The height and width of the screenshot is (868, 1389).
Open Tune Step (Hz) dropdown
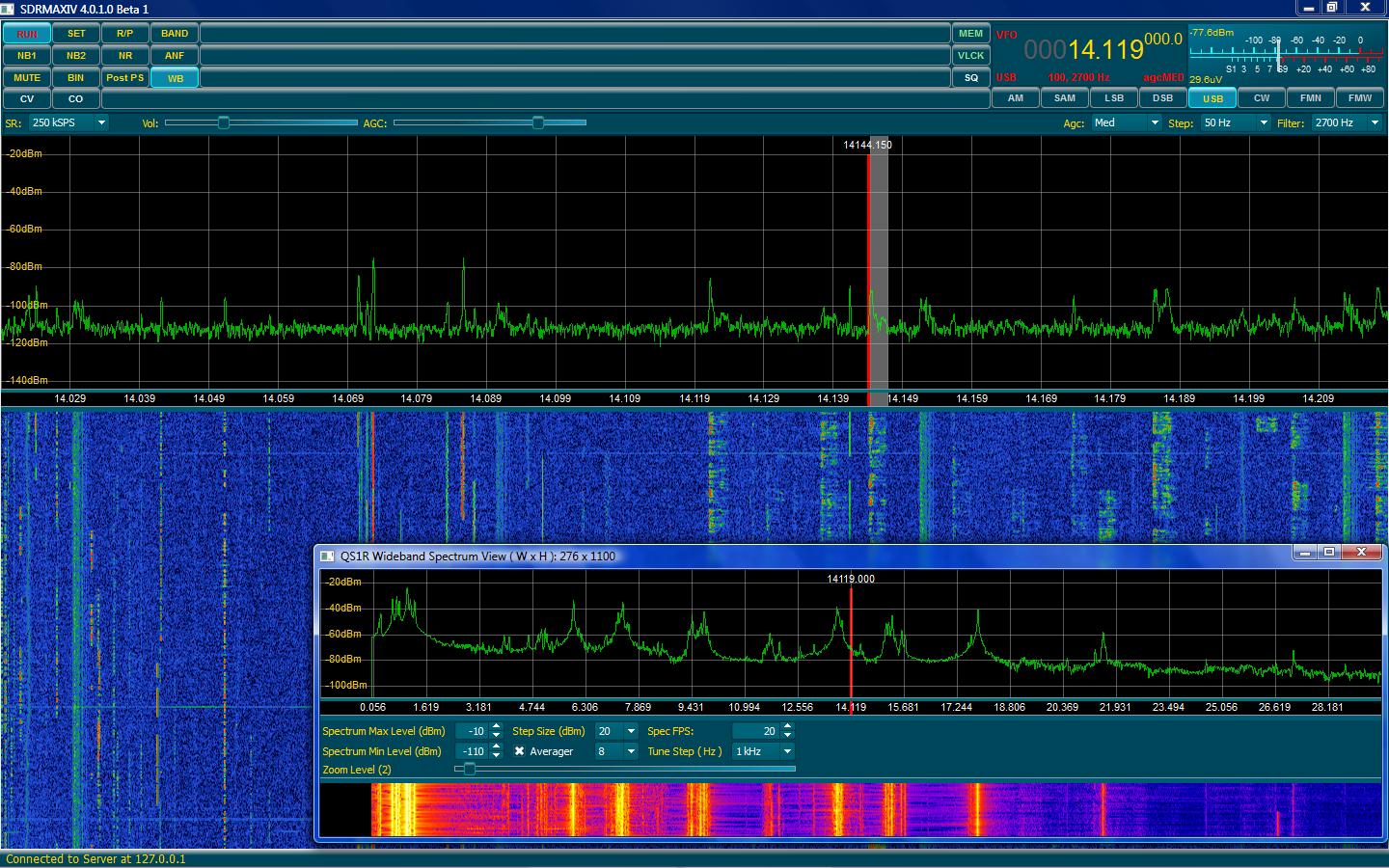763,751
